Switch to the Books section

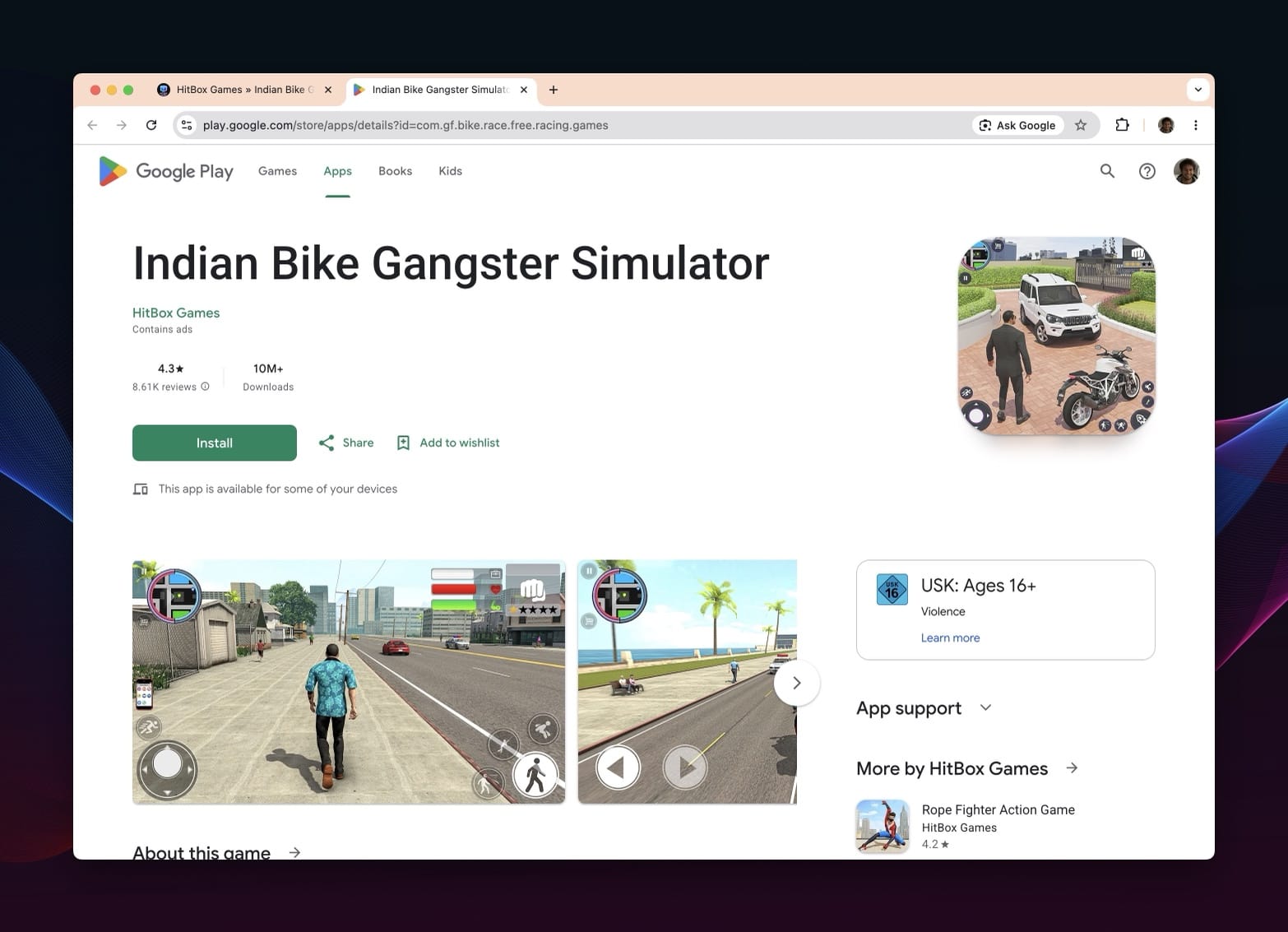click(x=395, y=171)
